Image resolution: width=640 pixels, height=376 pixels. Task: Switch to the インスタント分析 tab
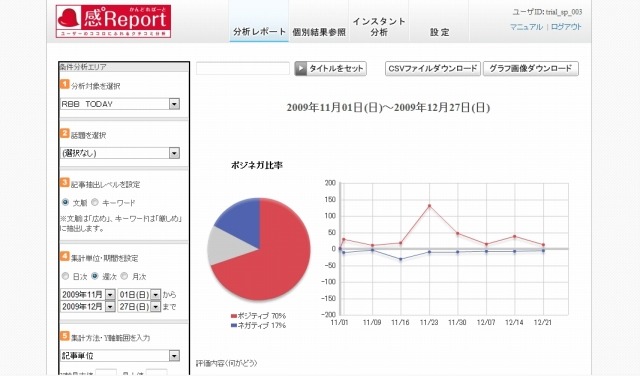pos(379,27)
